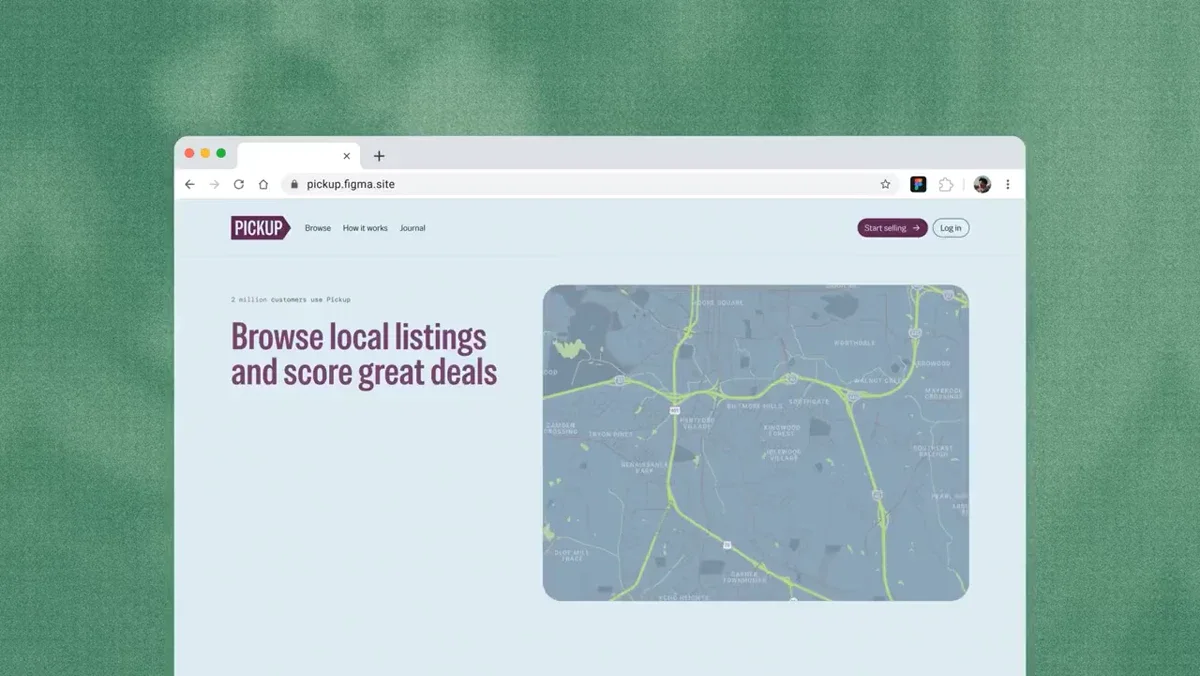Image resolution: width=1200 pixels, height=676 pixels.
Task: Click the pickup.figma.site address bar
Action: click(589, 184)
